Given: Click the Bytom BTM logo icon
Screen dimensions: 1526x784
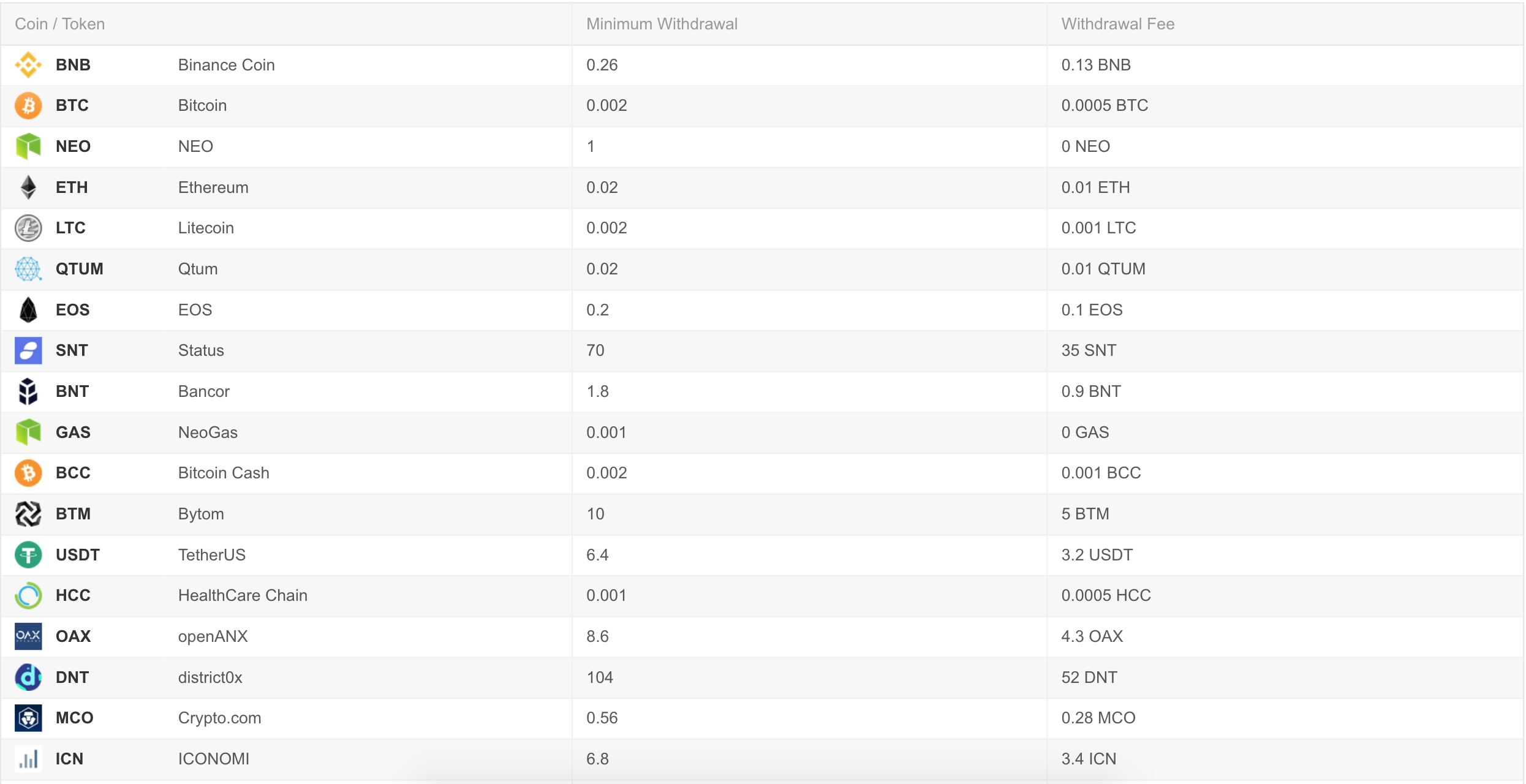Looking at the screenshot, I should 28,514.
